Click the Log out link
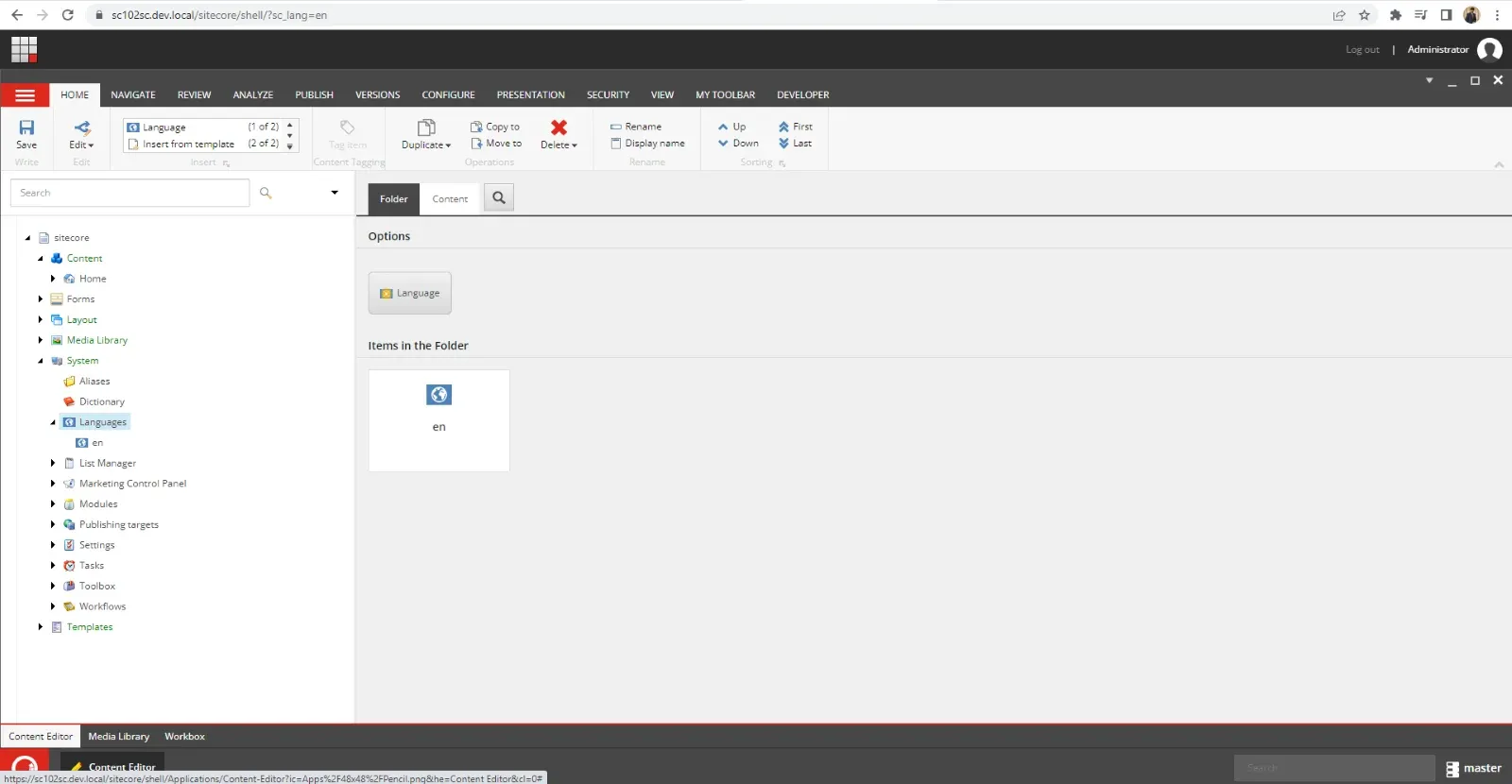The image size is (1512, 784). (x=1362, y=50)
